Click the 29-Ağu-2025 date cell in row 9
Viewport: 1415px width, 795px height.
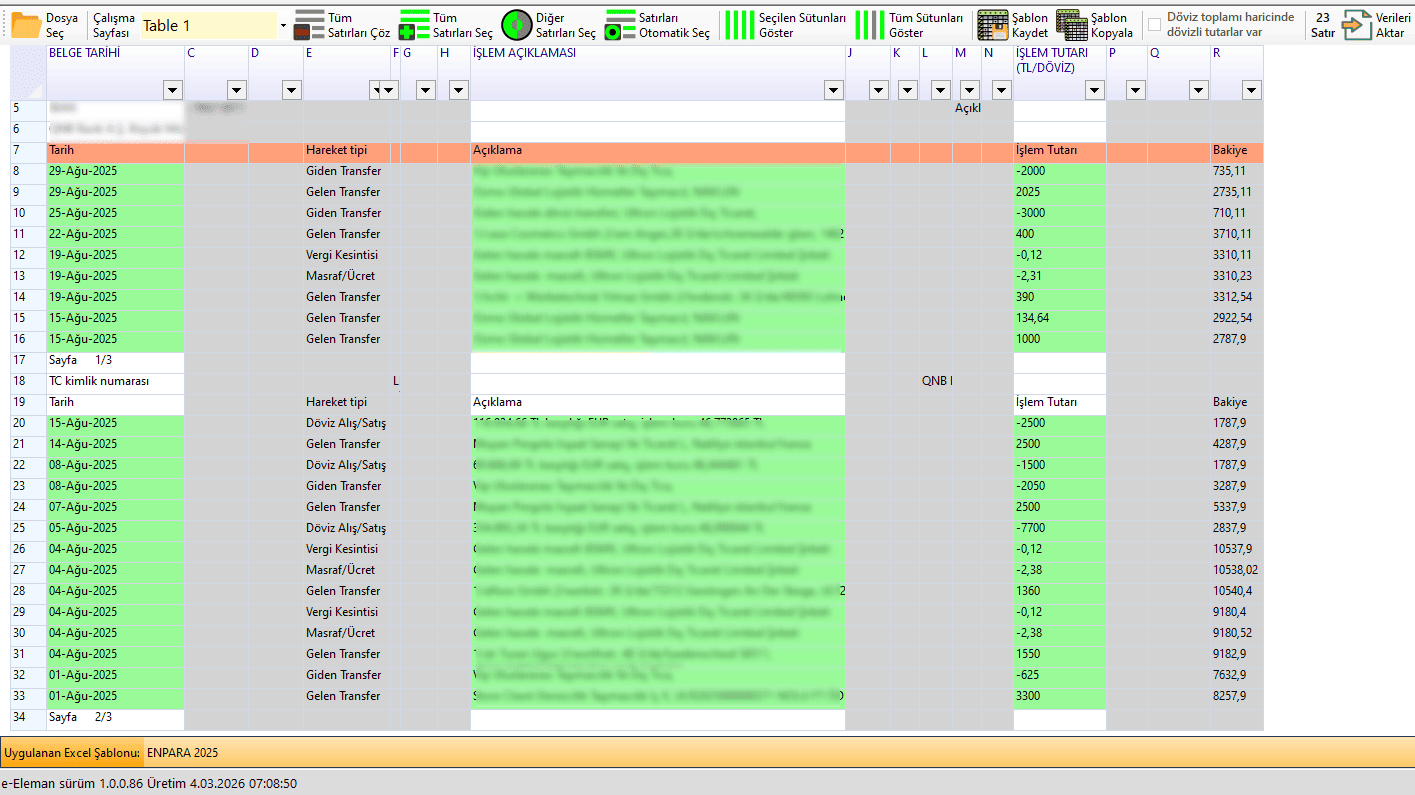pos(83,192)
